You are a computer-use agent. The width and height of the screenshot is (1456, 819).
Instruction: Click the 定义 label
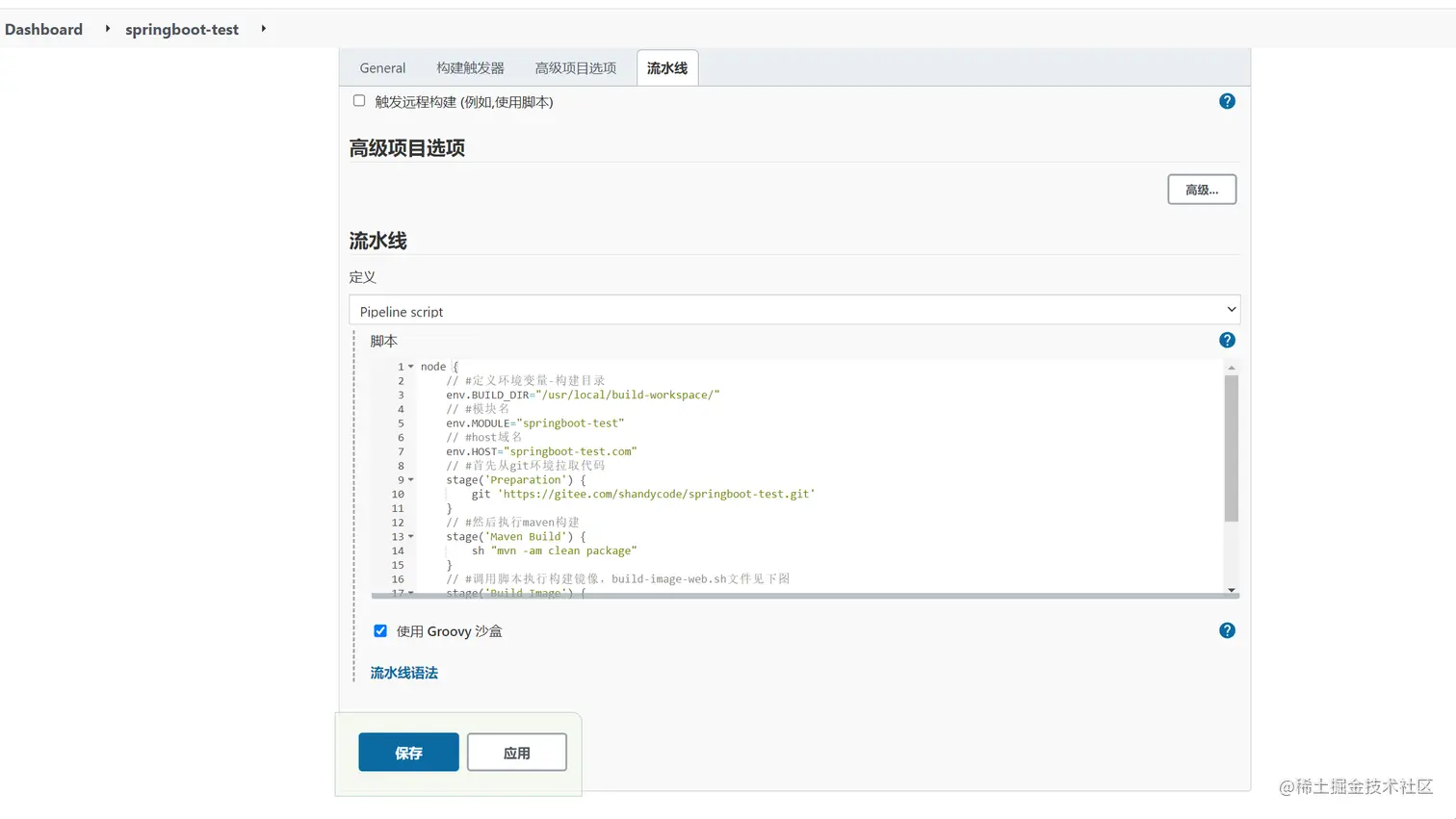pos(362,277)
